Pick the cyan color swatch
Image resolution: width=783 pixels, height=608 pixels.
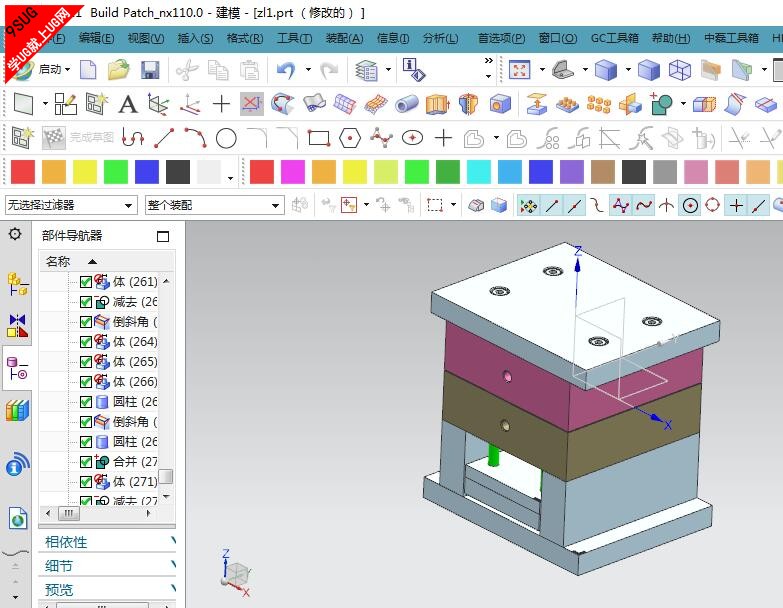(x=479, y=172)
